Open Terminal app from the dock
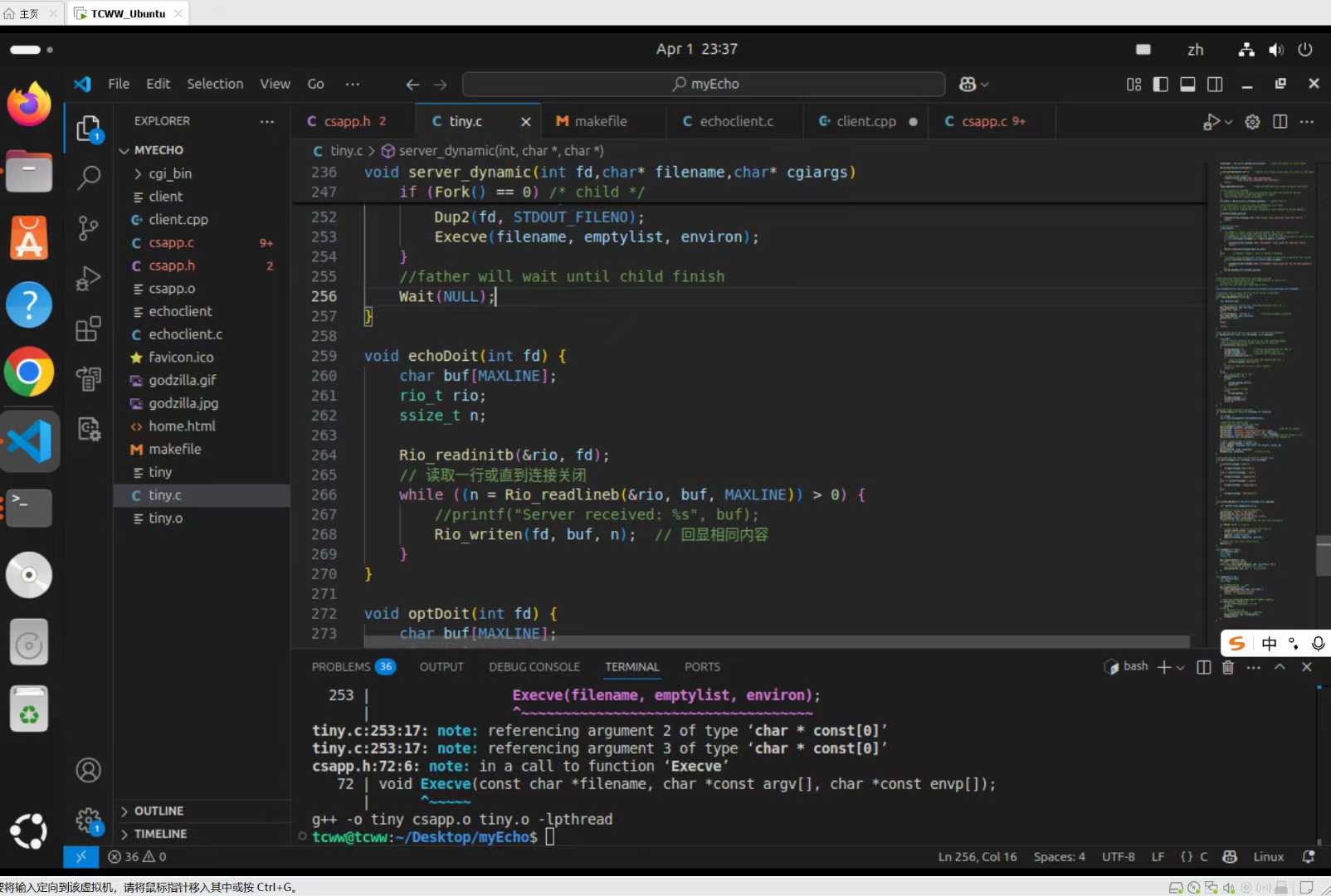 (x=29, y=507)
